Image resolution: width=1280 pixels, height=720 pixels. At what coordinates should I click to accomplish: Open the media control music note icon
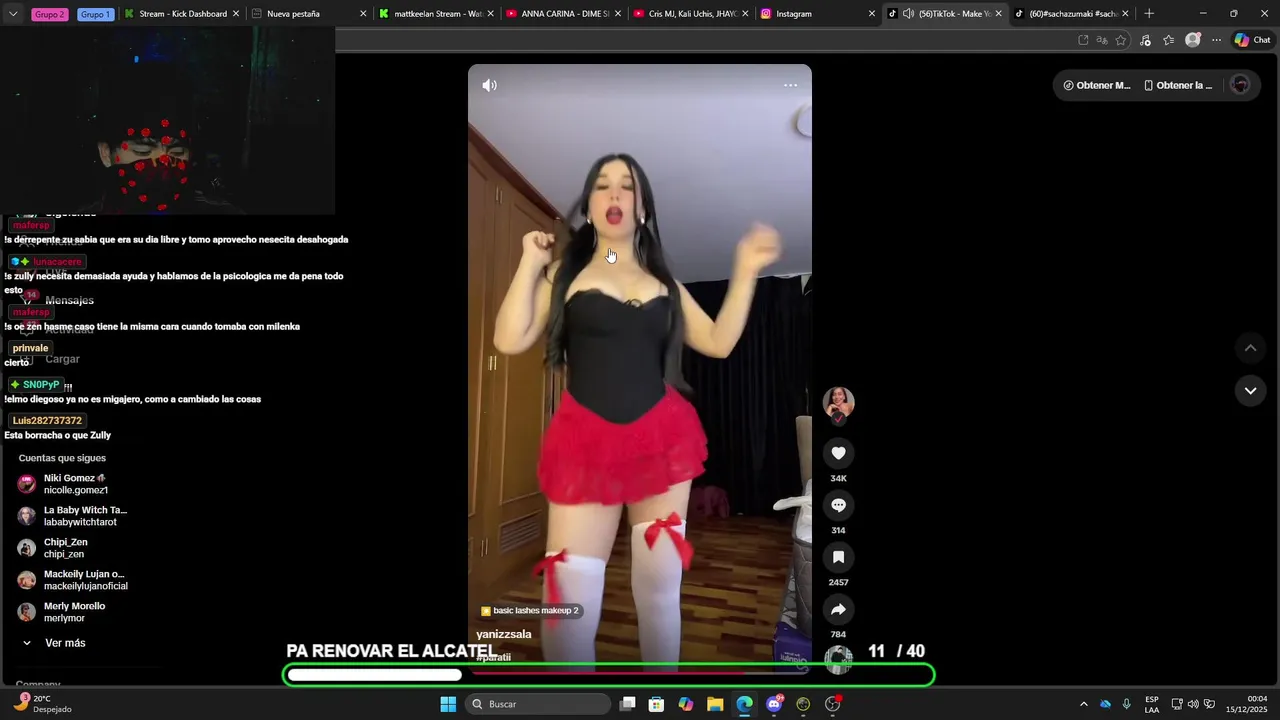(x=1145, y=40)
